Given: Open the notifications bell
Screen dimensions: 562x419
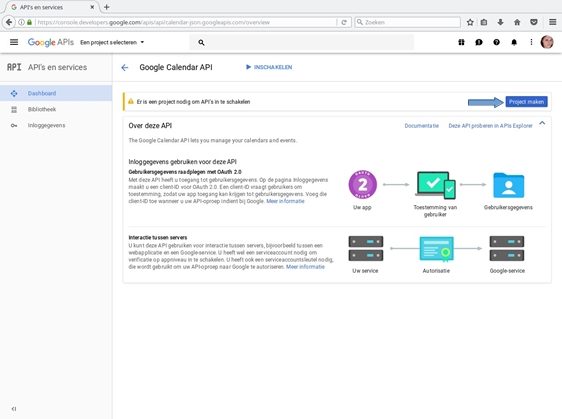Looking at the screenshot, I should point(514,42).
